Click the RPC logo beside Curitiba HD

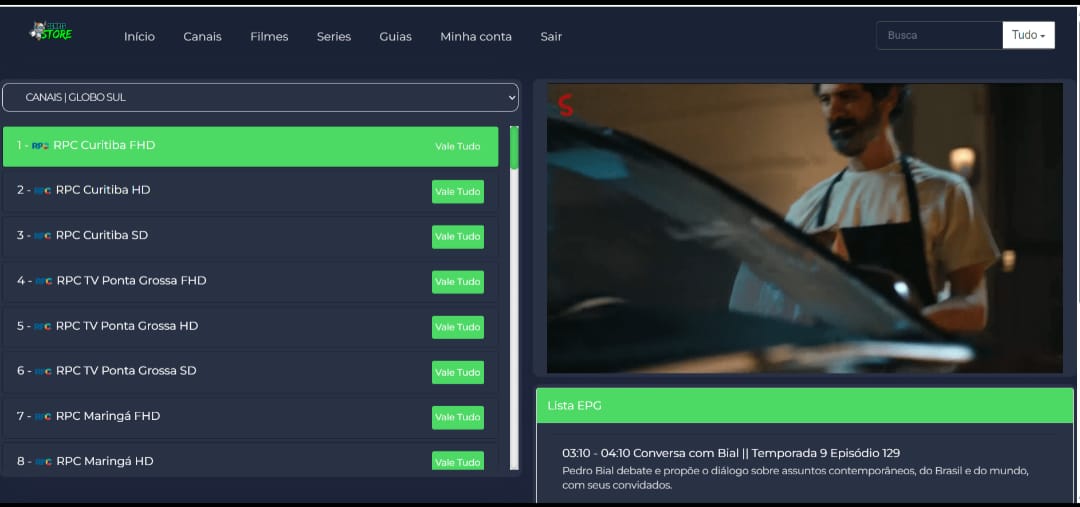click(42, 191)
